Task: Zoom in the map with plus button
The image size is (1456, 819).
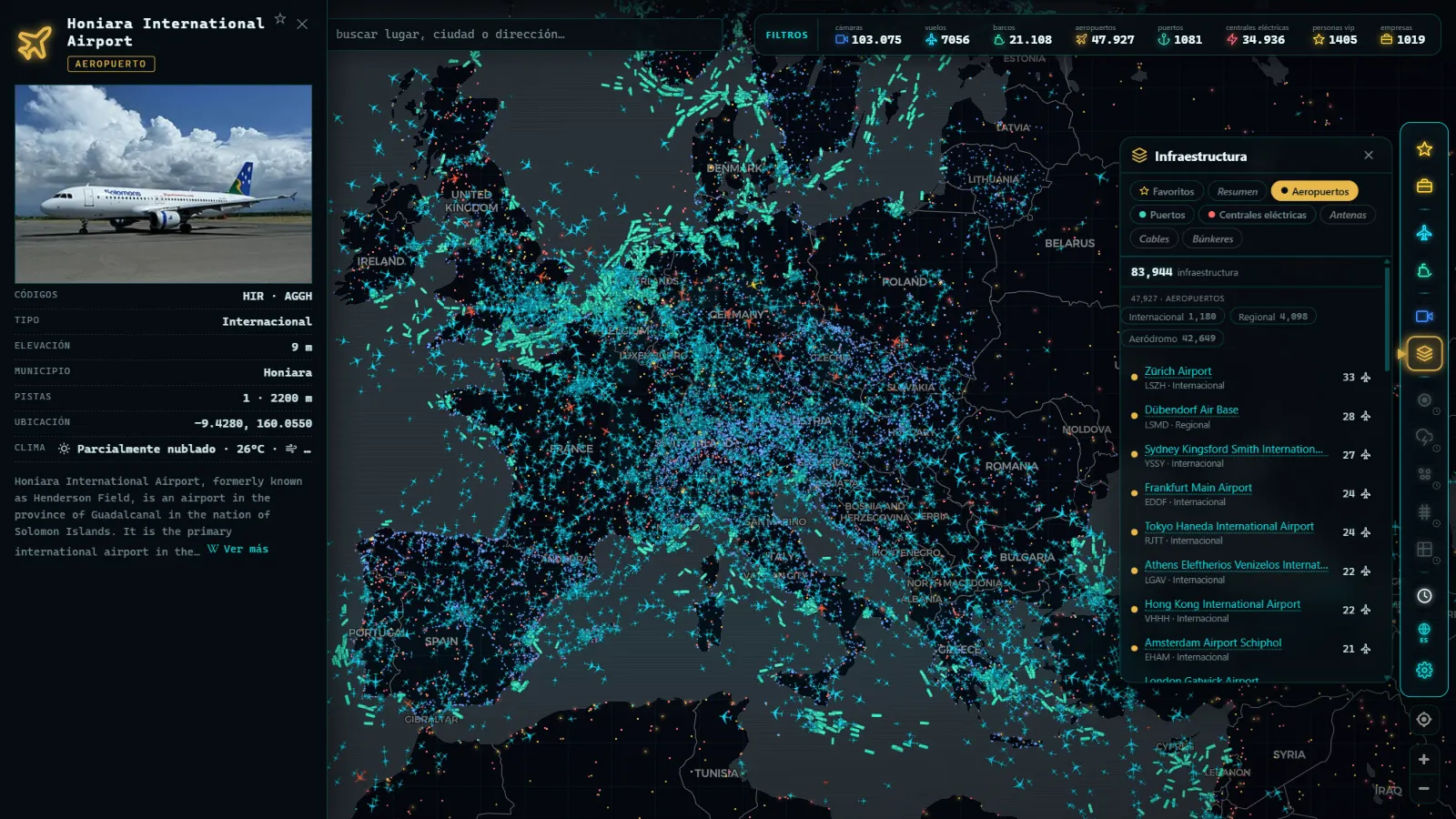Action: point(1424,759)
